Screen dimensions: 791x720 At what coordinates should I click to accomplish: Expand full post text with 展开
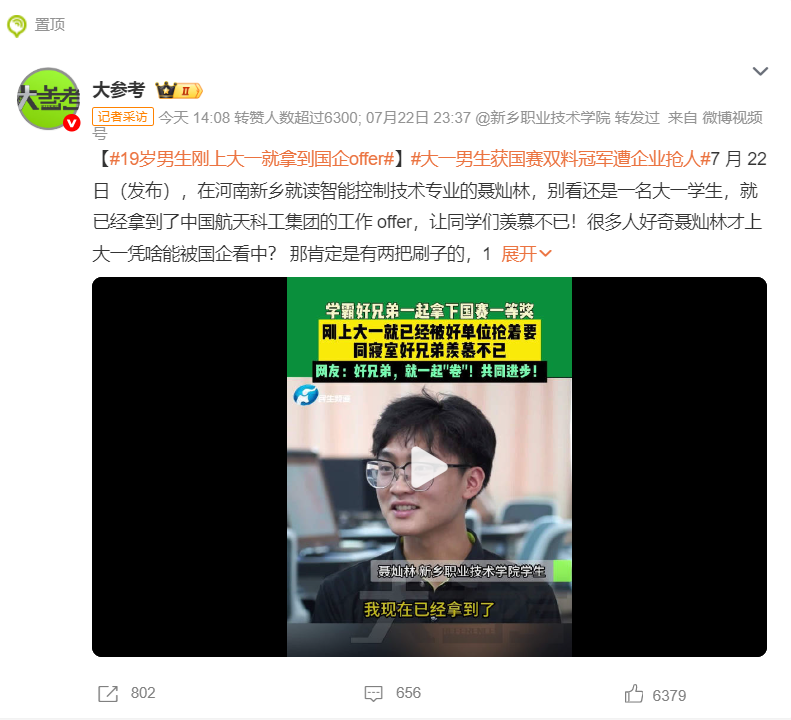coord(526,254)
